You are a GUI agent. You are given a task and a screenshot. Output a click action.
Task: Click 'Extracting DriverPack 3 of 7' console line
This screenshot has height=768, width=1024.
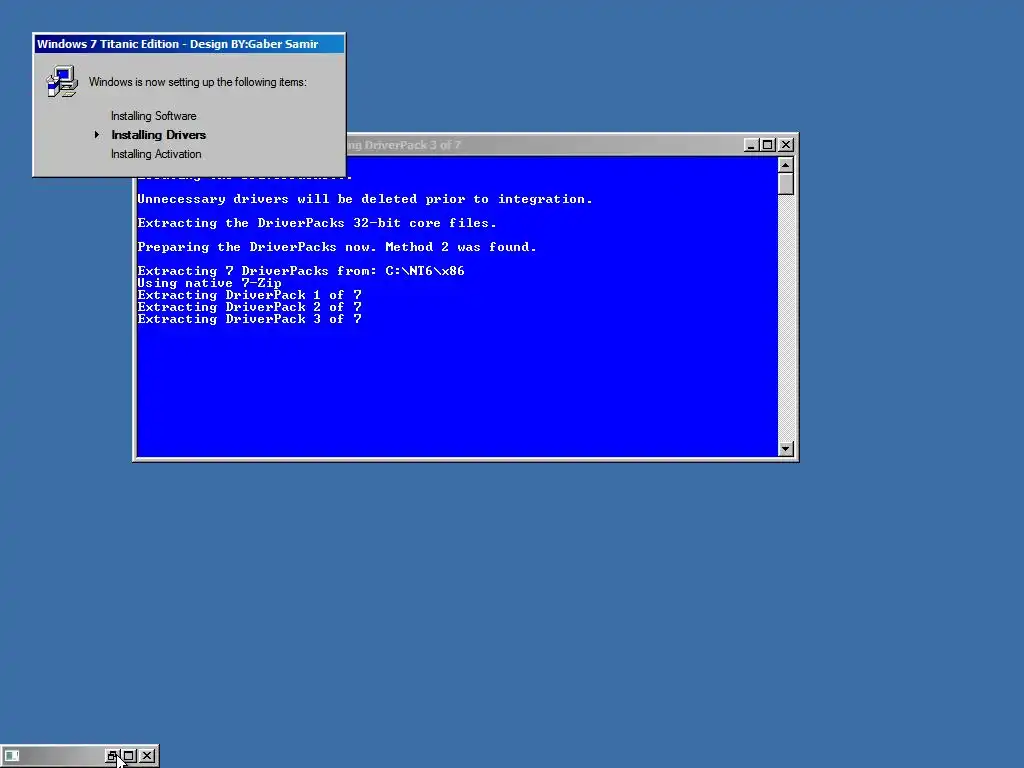point(249,319)
